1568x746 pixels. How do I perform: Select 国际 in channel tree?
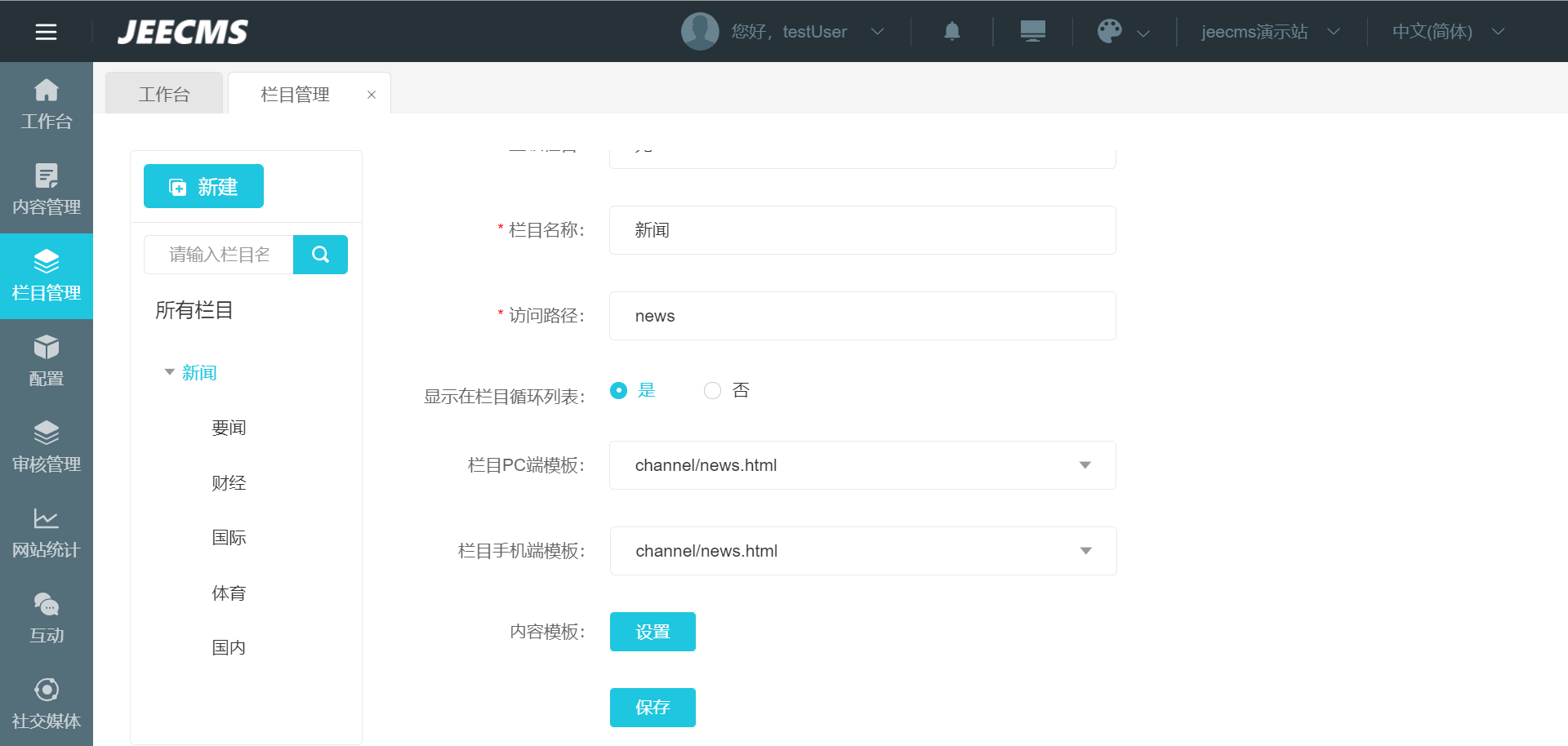point(229,537)
